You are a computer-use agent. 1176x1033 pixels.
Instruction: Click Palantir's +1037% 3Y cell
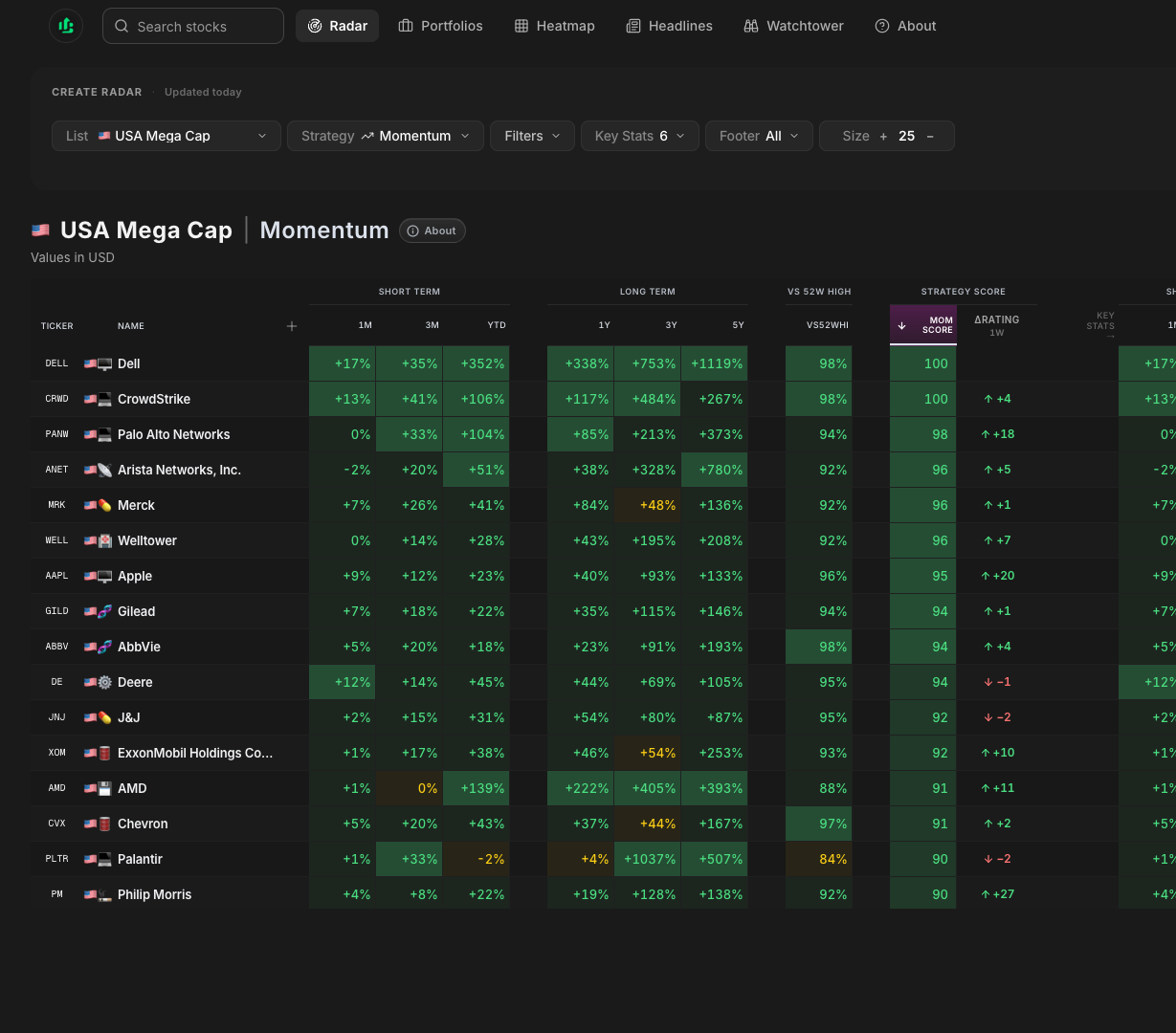[648, 859]
